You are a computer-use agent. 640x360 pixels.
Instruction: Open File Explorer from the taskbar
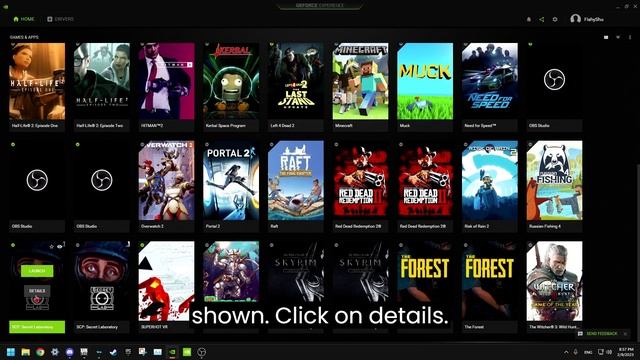point(26,352)
